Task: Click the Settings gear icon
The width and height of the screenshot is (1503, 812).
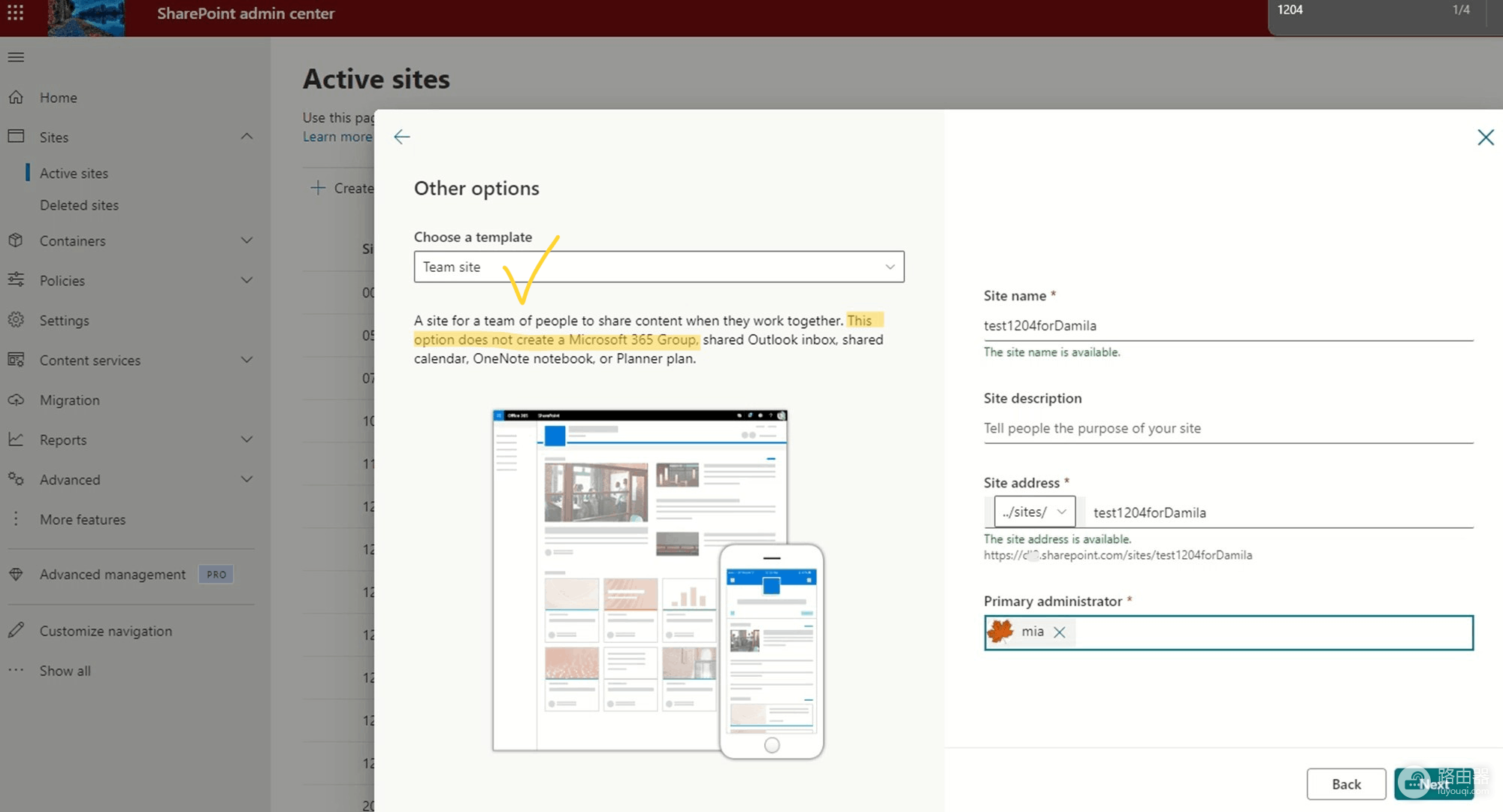Action: [x=16, y=319]
